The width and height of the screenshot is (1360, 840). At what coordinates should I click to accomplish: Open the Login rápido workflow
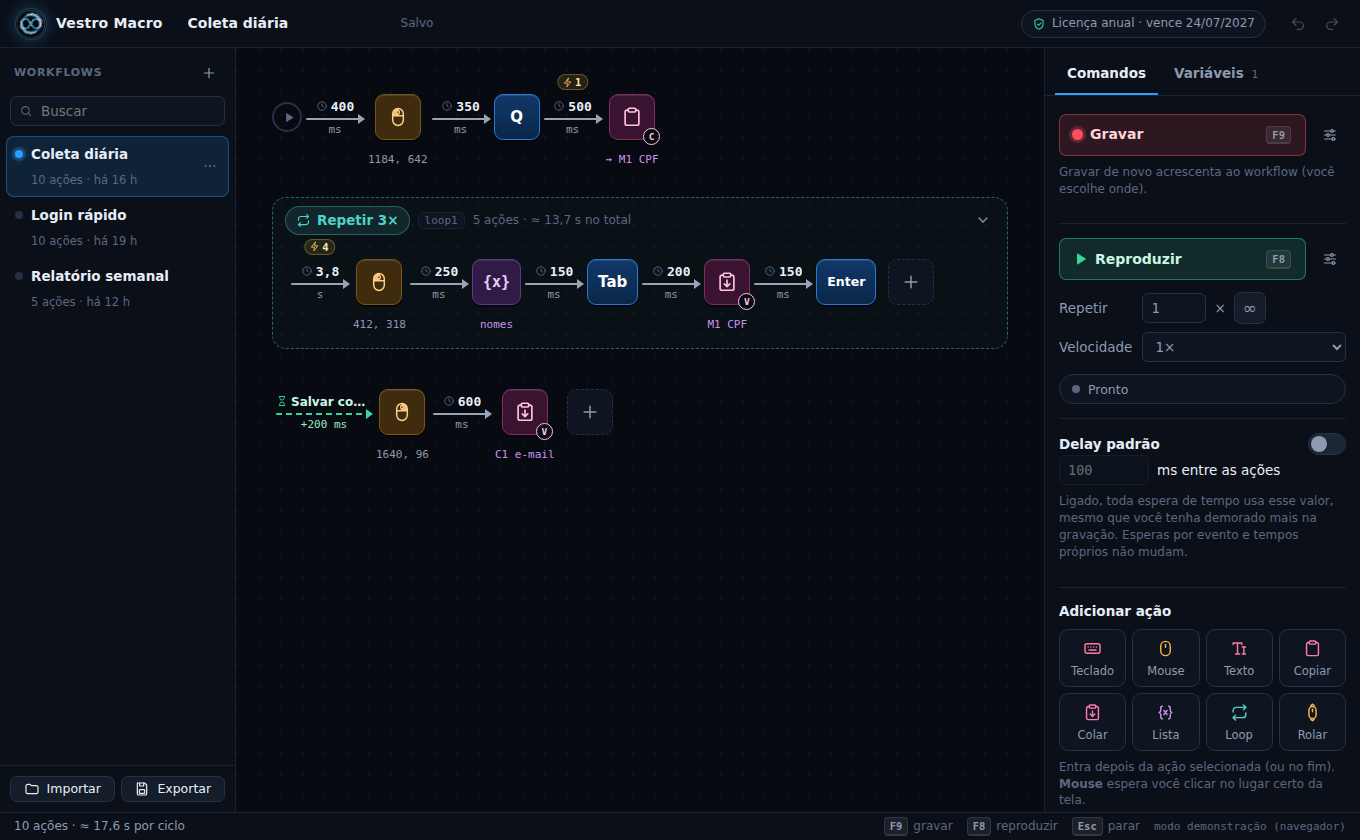point(117,227)
